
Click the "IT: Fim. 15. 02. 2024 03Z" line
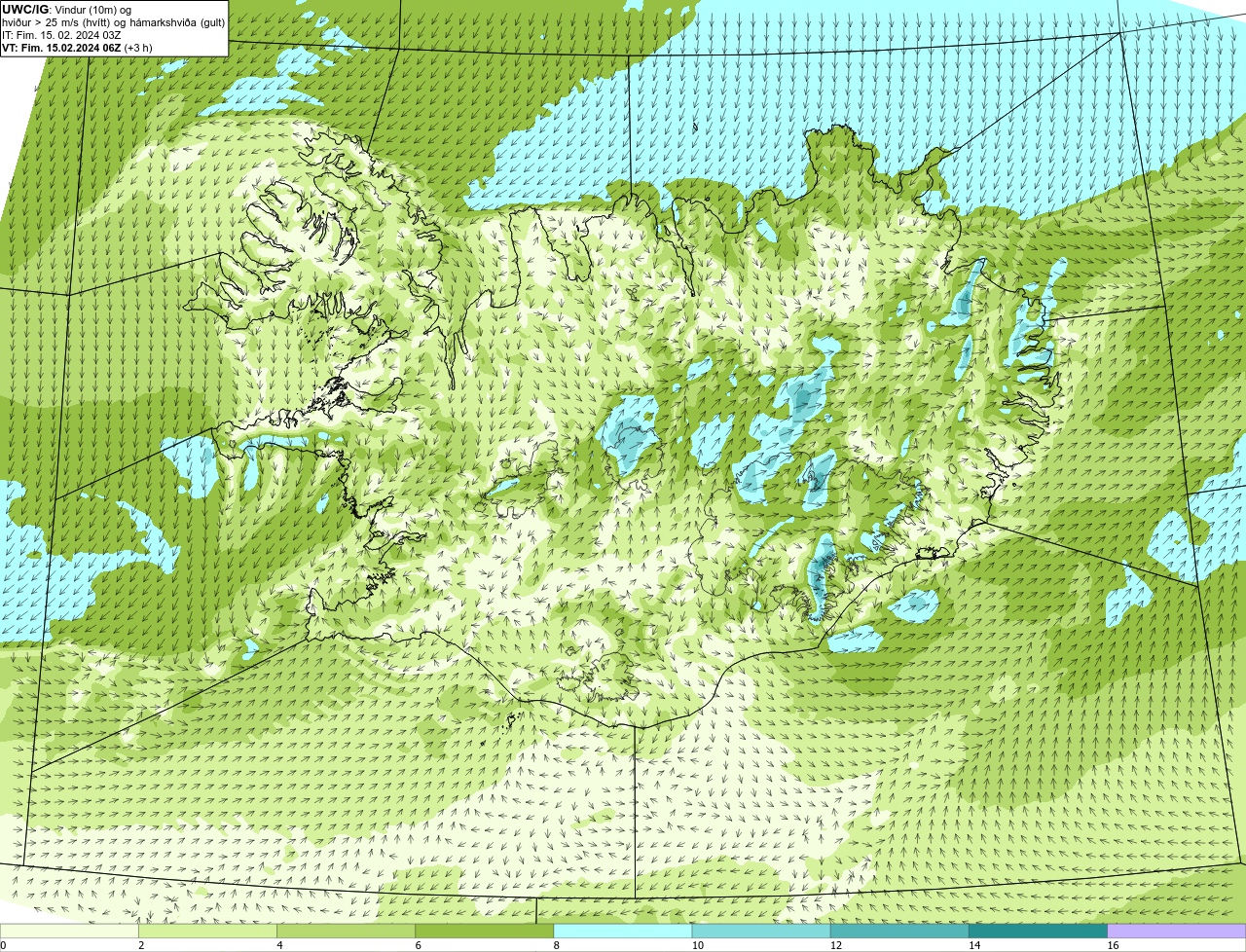click(x=61, y=34)
